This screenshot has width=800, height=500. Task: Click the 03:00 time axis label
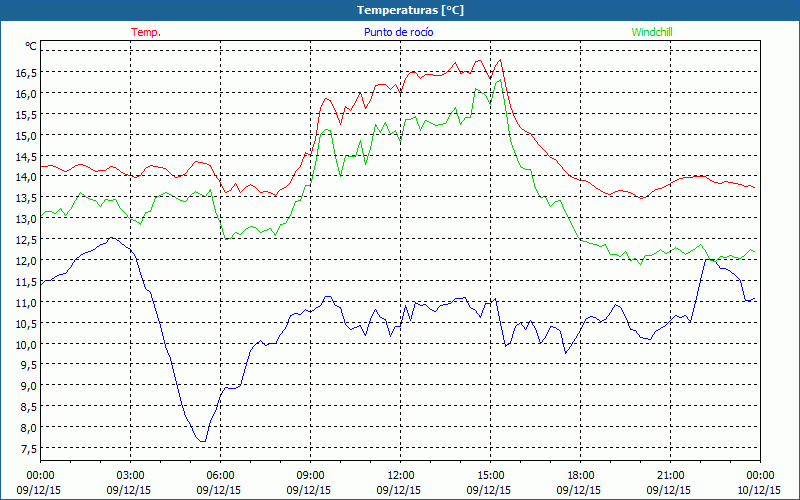coord(131,476)
